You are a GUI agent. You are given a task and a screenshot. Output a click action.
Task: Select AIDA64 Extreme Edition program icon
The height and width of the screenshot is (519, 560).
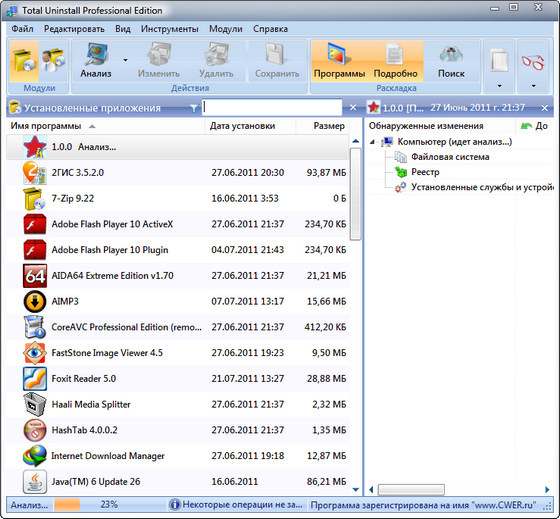[35, 276]
